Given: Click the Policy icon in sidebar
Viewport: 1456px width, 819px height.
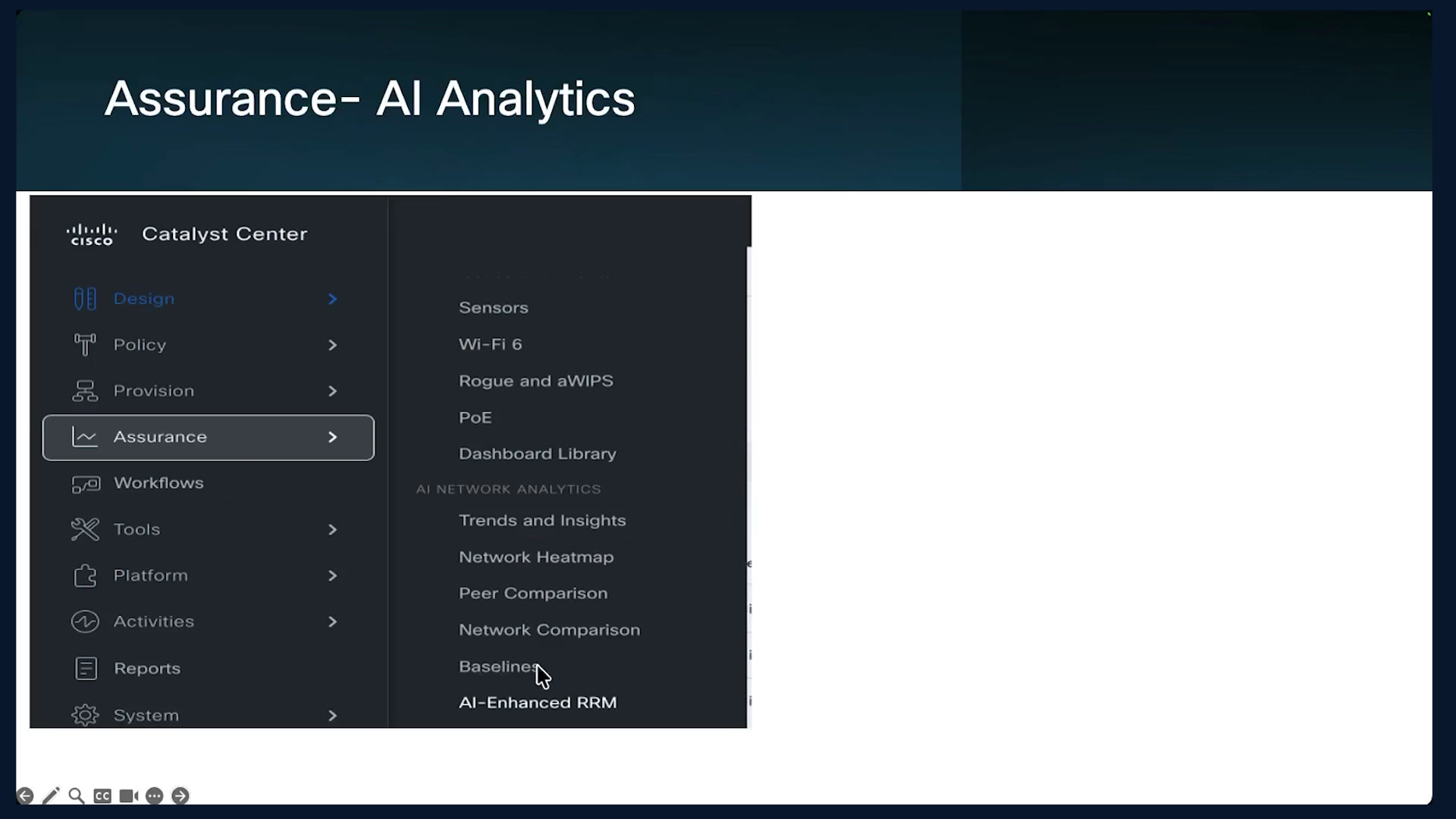Looking at the screenshot, I should click(85, 345).
